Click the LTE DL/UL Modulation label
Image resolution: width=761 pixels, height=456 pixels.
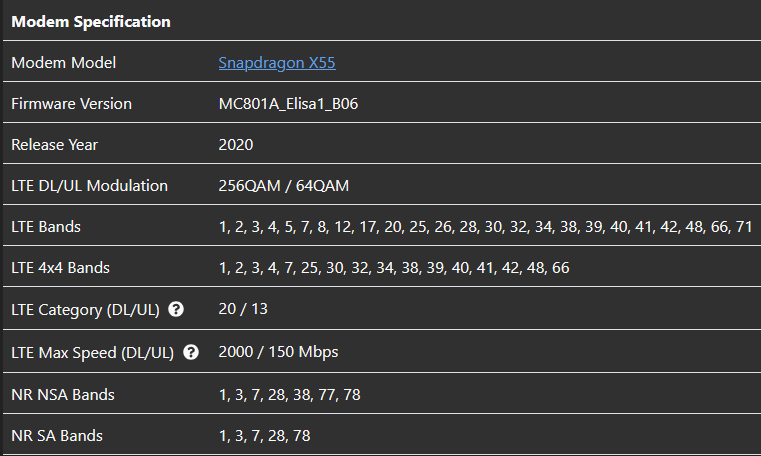(89, 186)
